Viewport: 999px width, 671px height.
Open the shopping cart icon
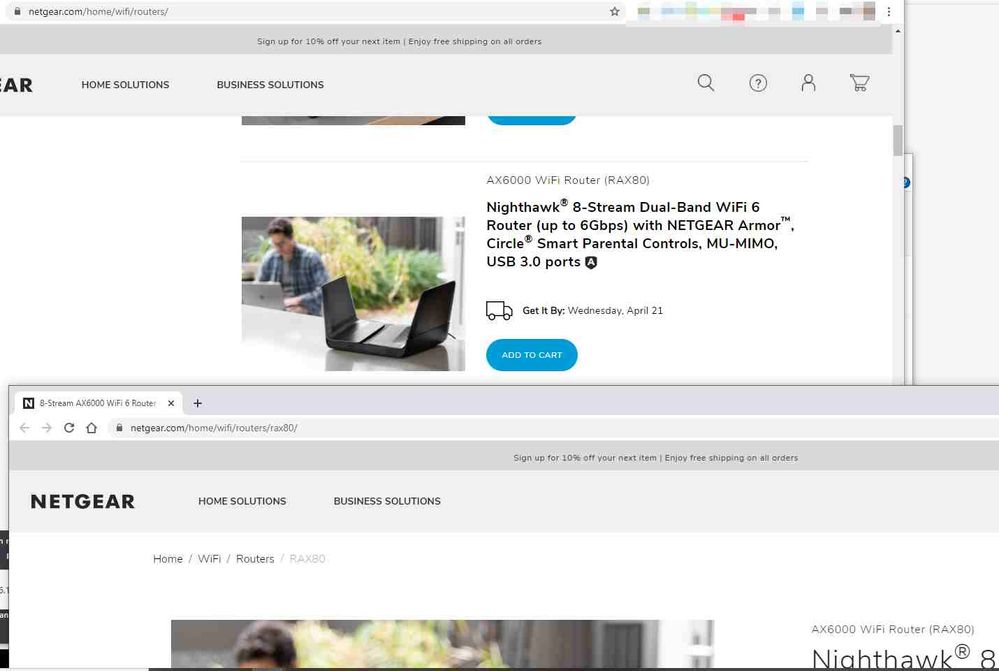click(859, 84)
